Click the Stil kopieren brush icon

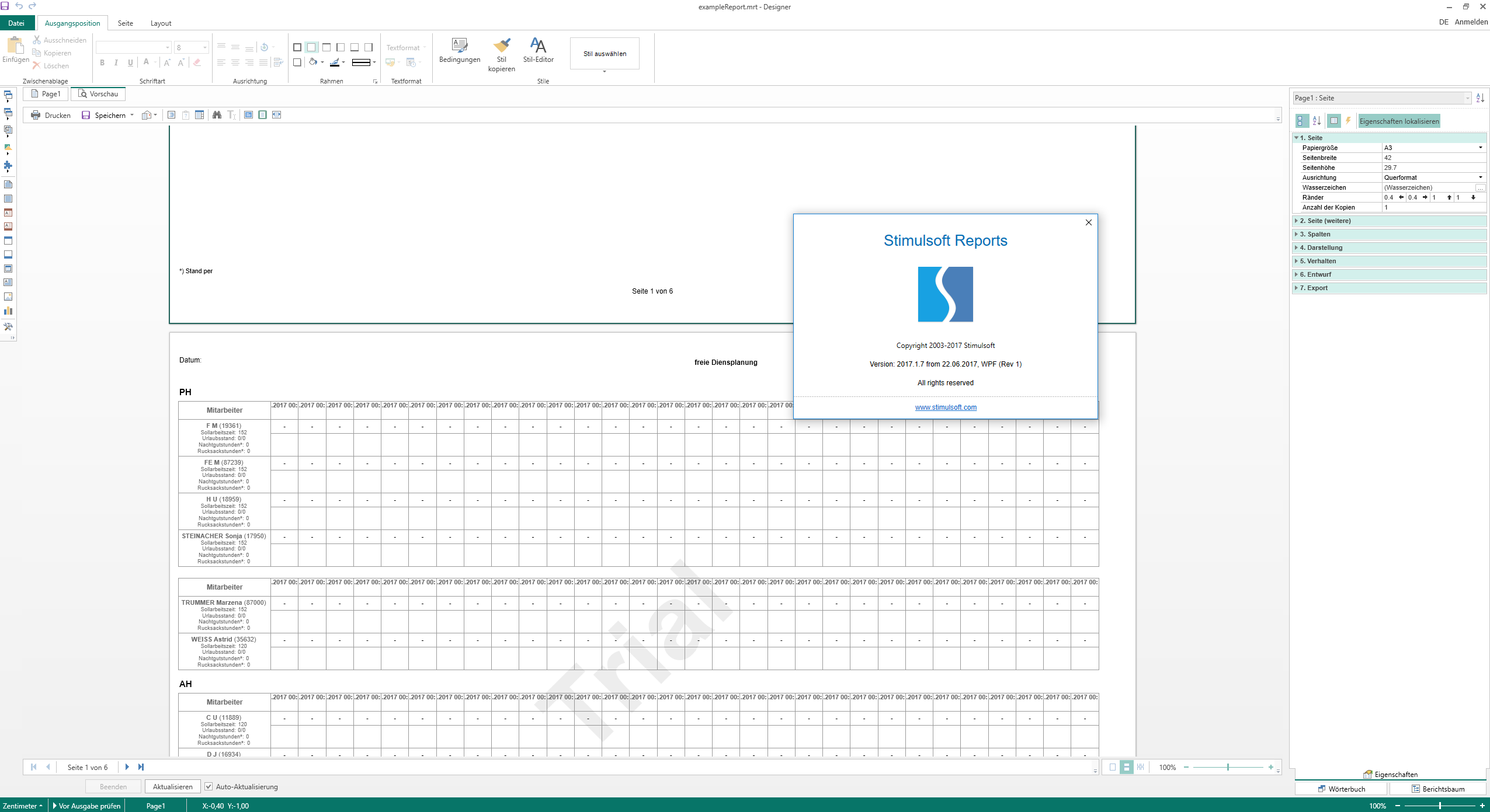click(x=501, y=46)
